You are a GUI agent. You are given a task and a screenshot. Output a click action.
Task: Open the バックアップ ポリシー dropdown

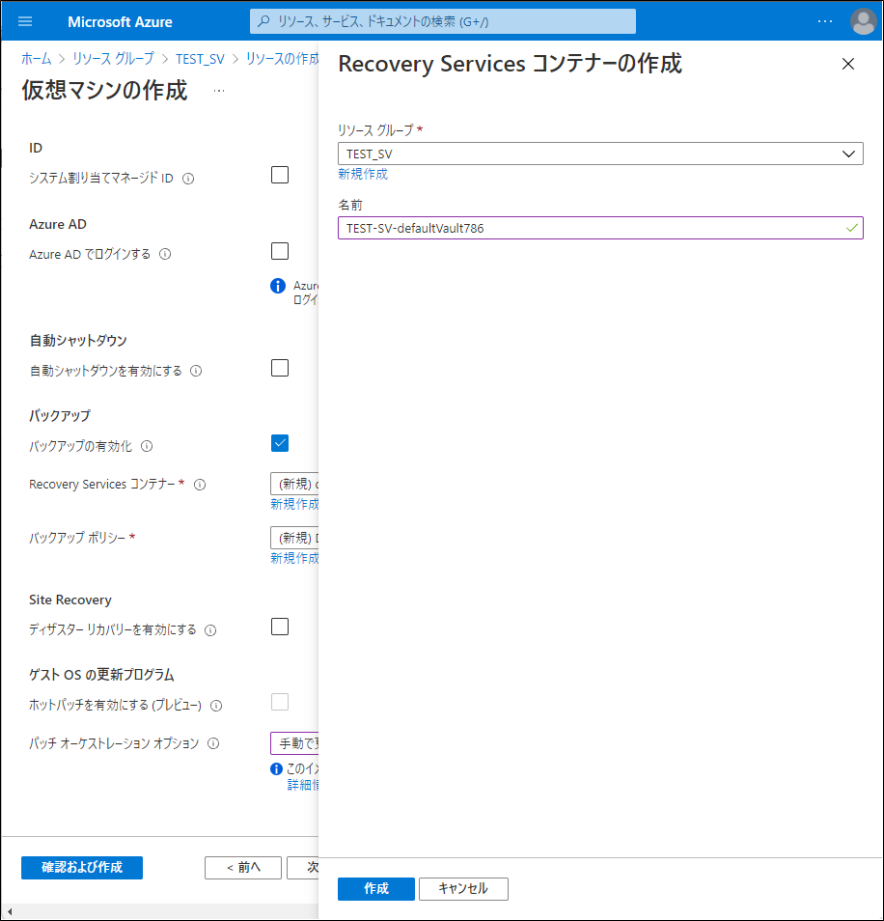click(x=294, y=538)
